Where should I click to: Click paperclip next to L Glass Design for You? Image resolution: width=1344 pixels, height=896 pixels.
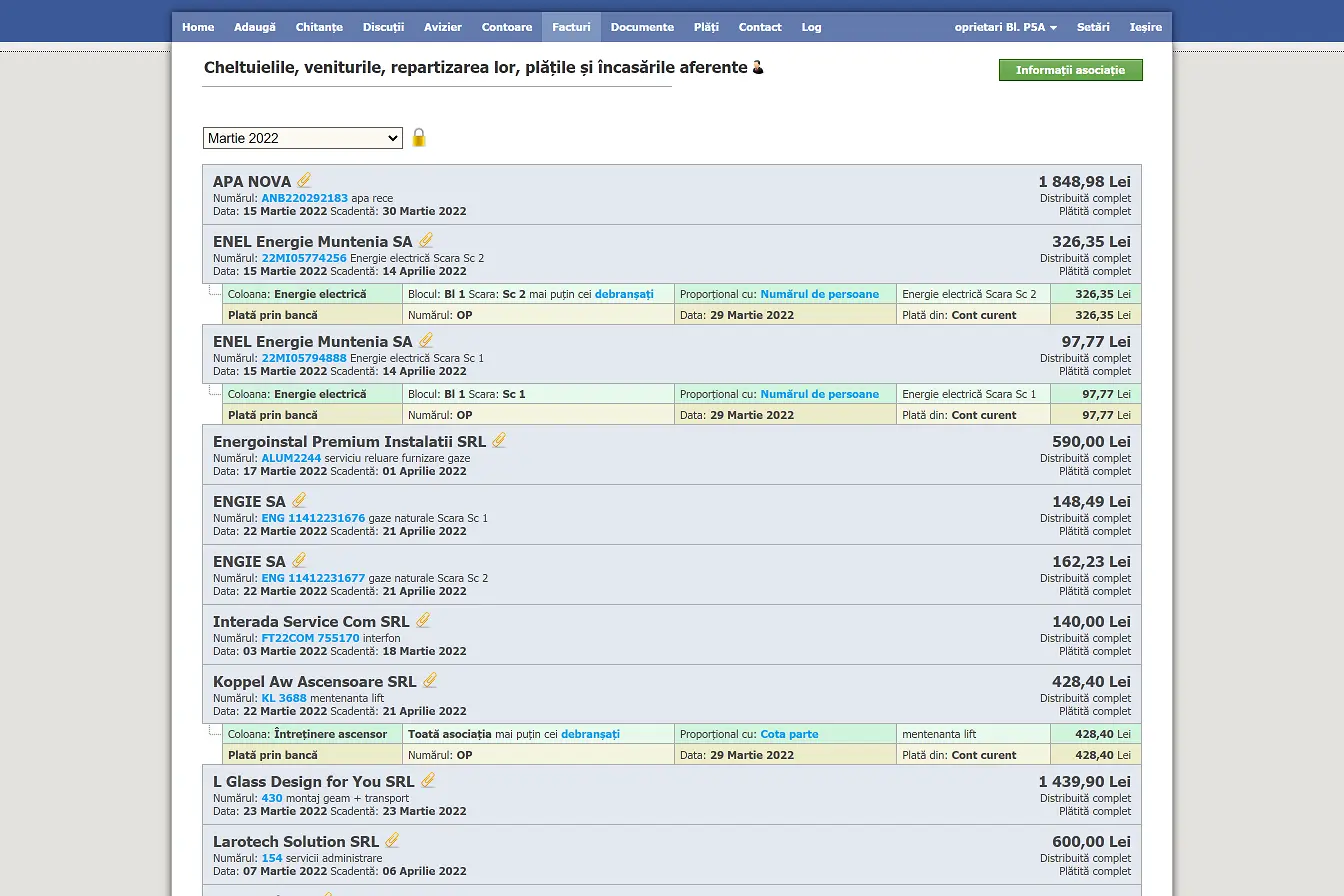coord(428,780)
